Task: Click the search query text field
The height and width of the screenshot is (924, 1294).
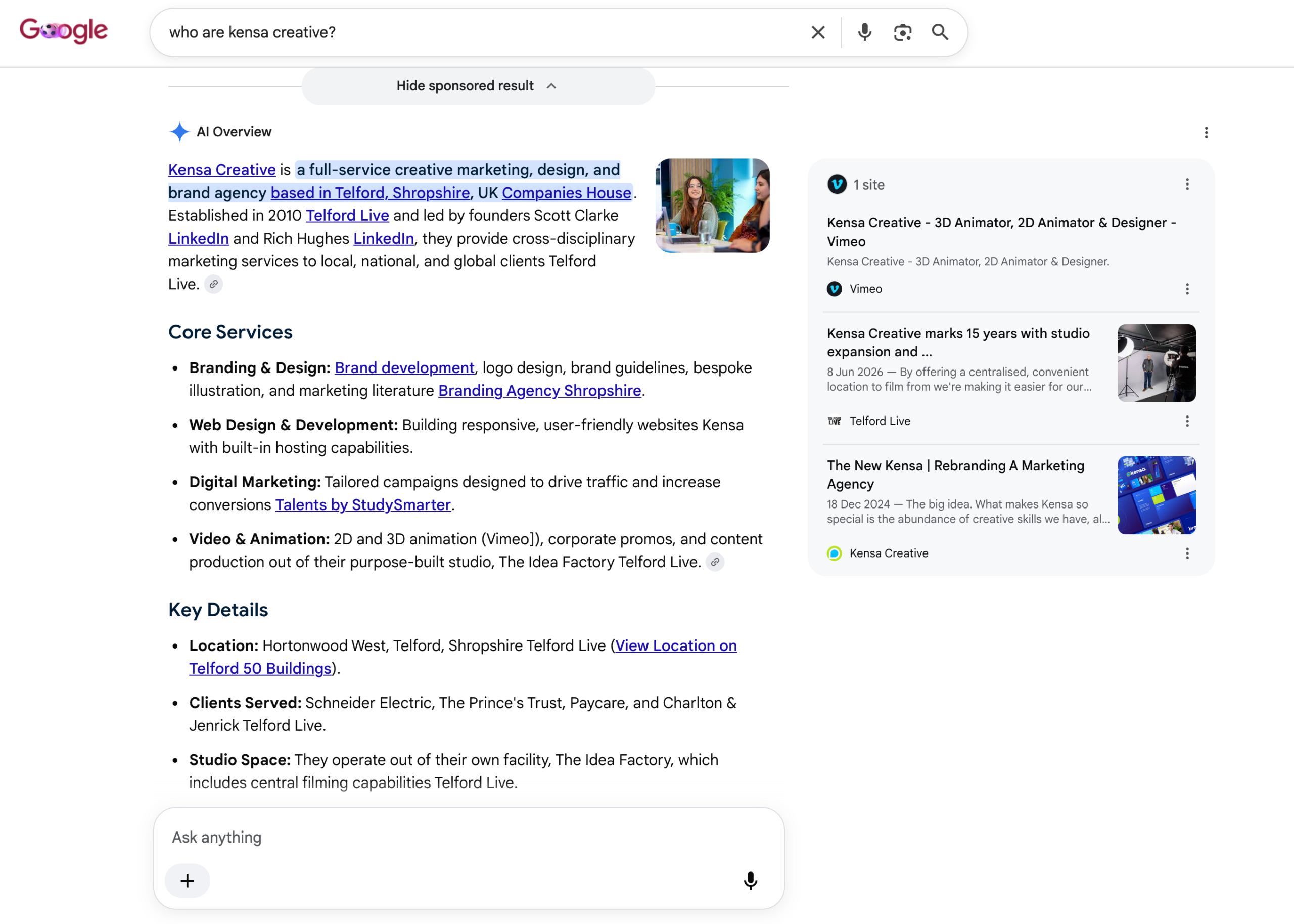Action: pos(483,32)
